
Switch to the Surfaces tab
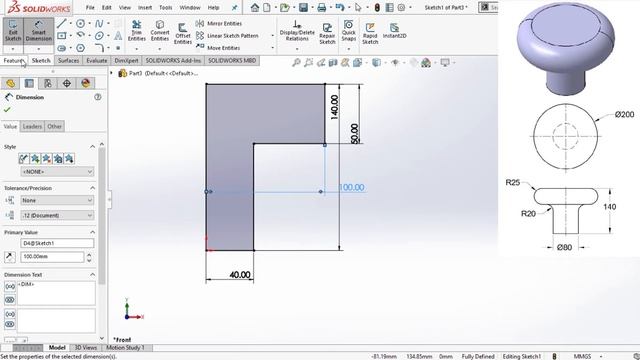pos(68,60)
